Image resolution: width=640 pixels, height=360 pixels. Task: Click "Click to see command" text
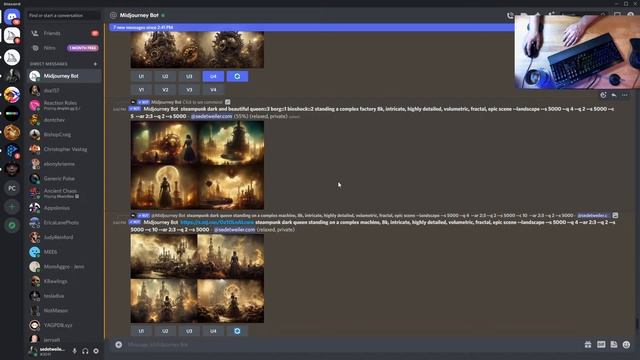[x=202, y=102]
